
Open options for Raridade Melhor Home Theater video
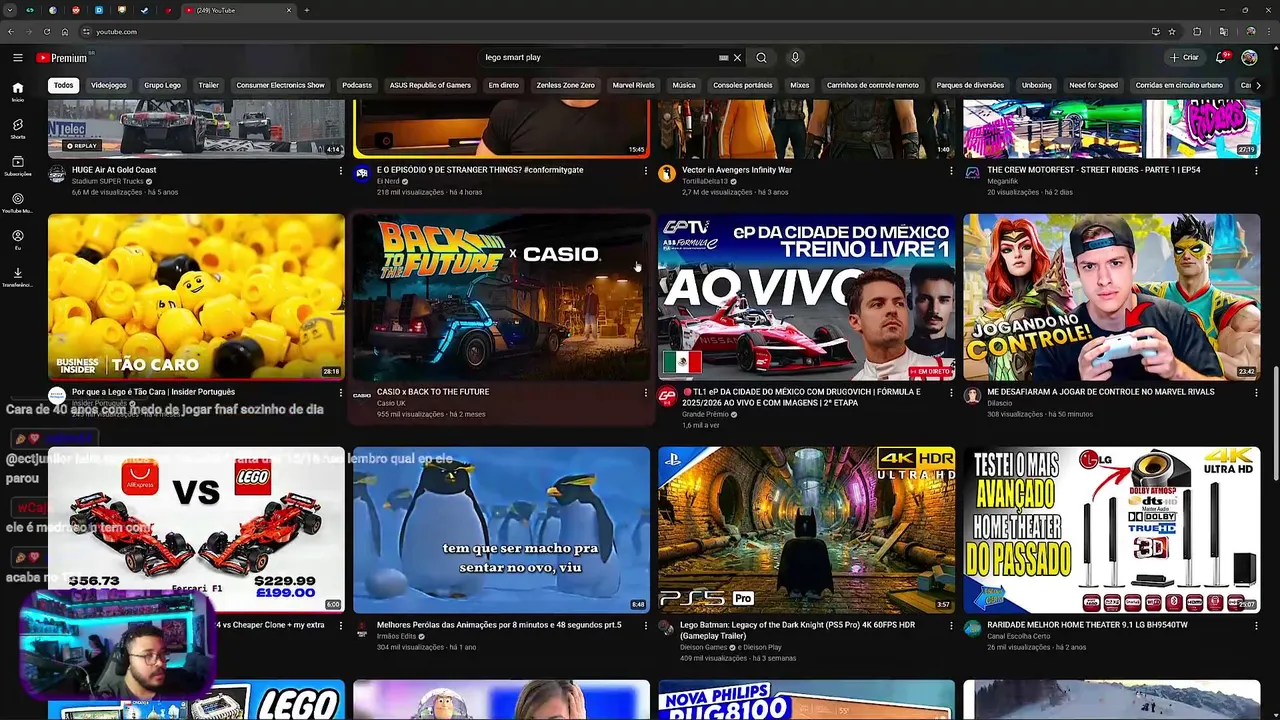[1256, 626]
